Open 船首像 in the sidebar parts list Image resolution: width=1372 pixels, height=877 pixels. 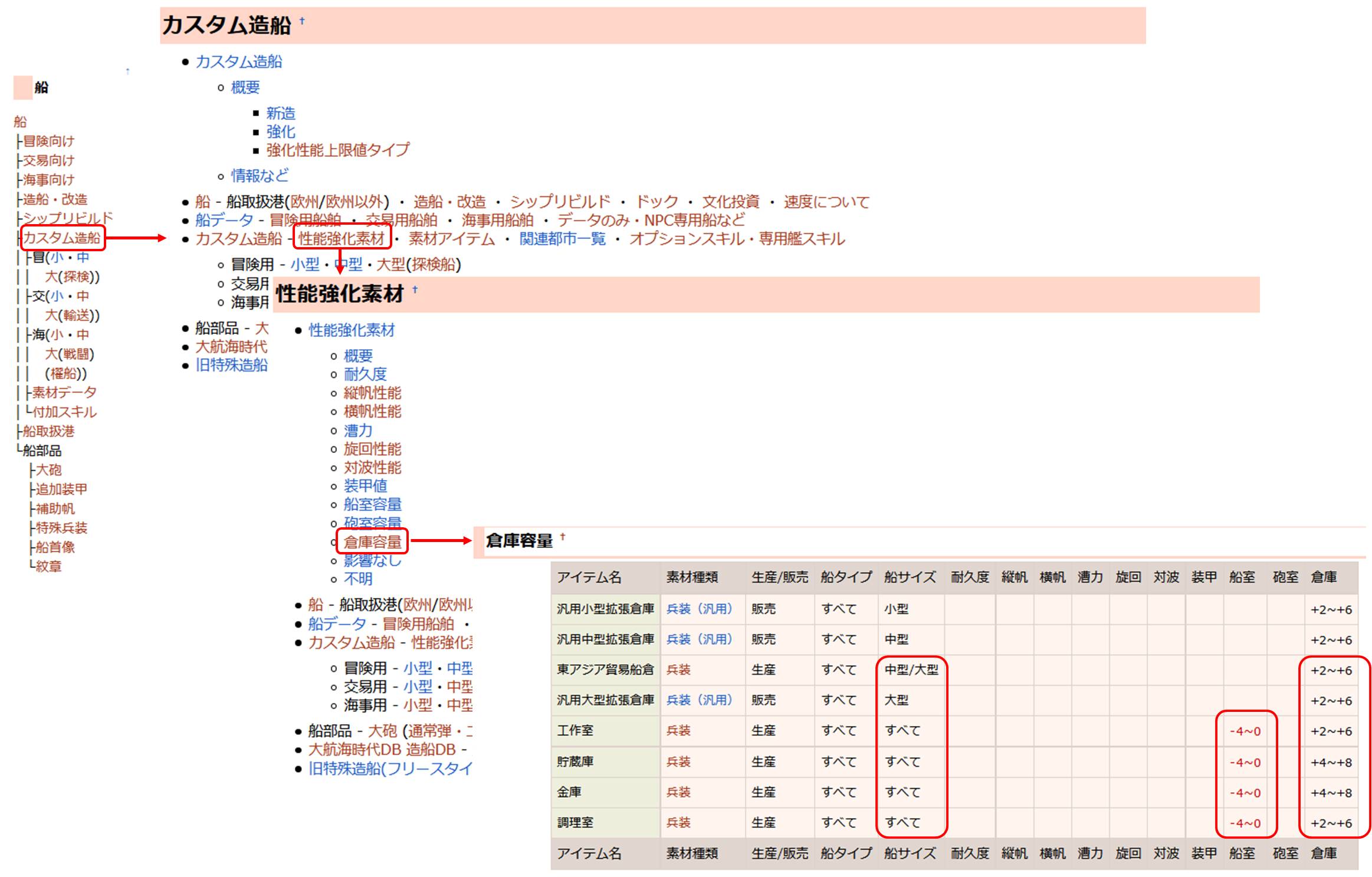55,547
